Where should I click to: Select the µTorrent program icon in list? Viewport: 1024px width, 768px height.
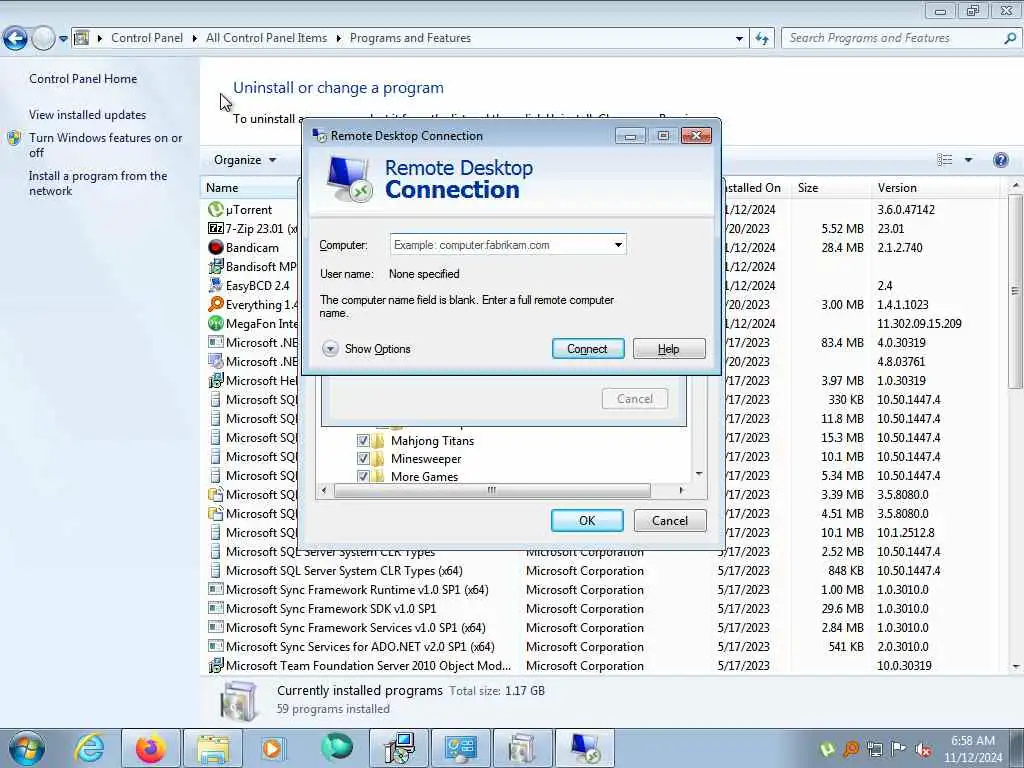coord(216,210)
